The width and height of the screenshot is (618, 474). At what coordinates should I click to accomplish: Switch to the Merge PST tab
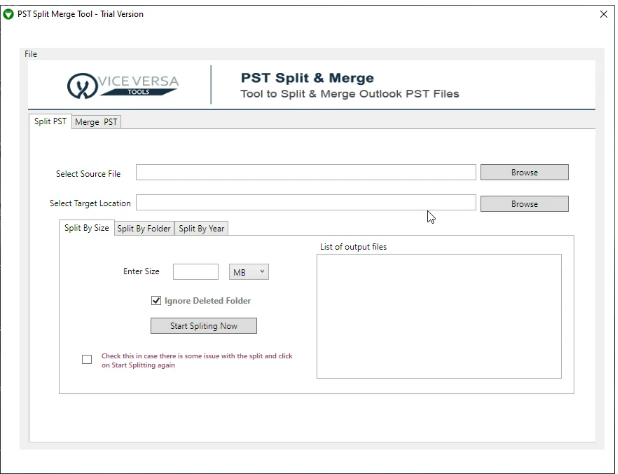click(96, 122)
